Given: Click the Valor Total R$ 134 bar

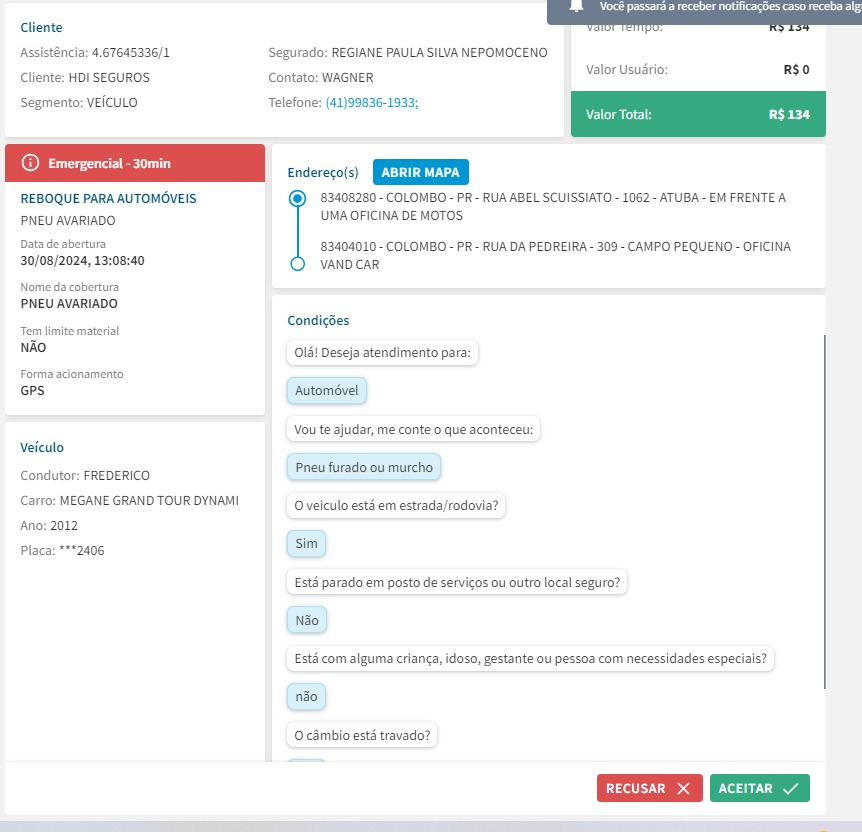Looking at the screenshot, I should (x=698, y=114).
